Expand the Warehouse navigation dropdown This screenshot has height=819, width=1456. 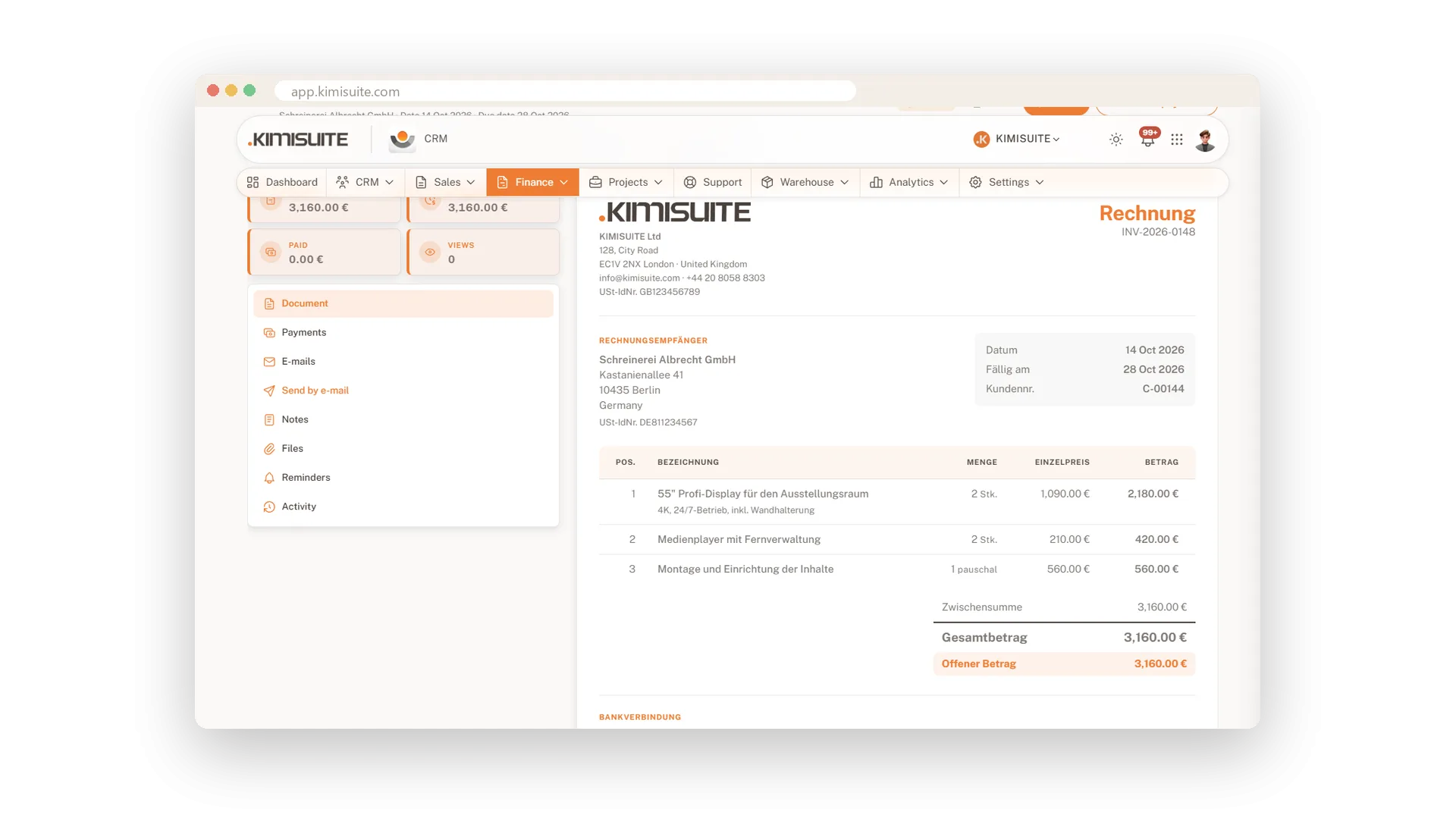pos(805,182)
